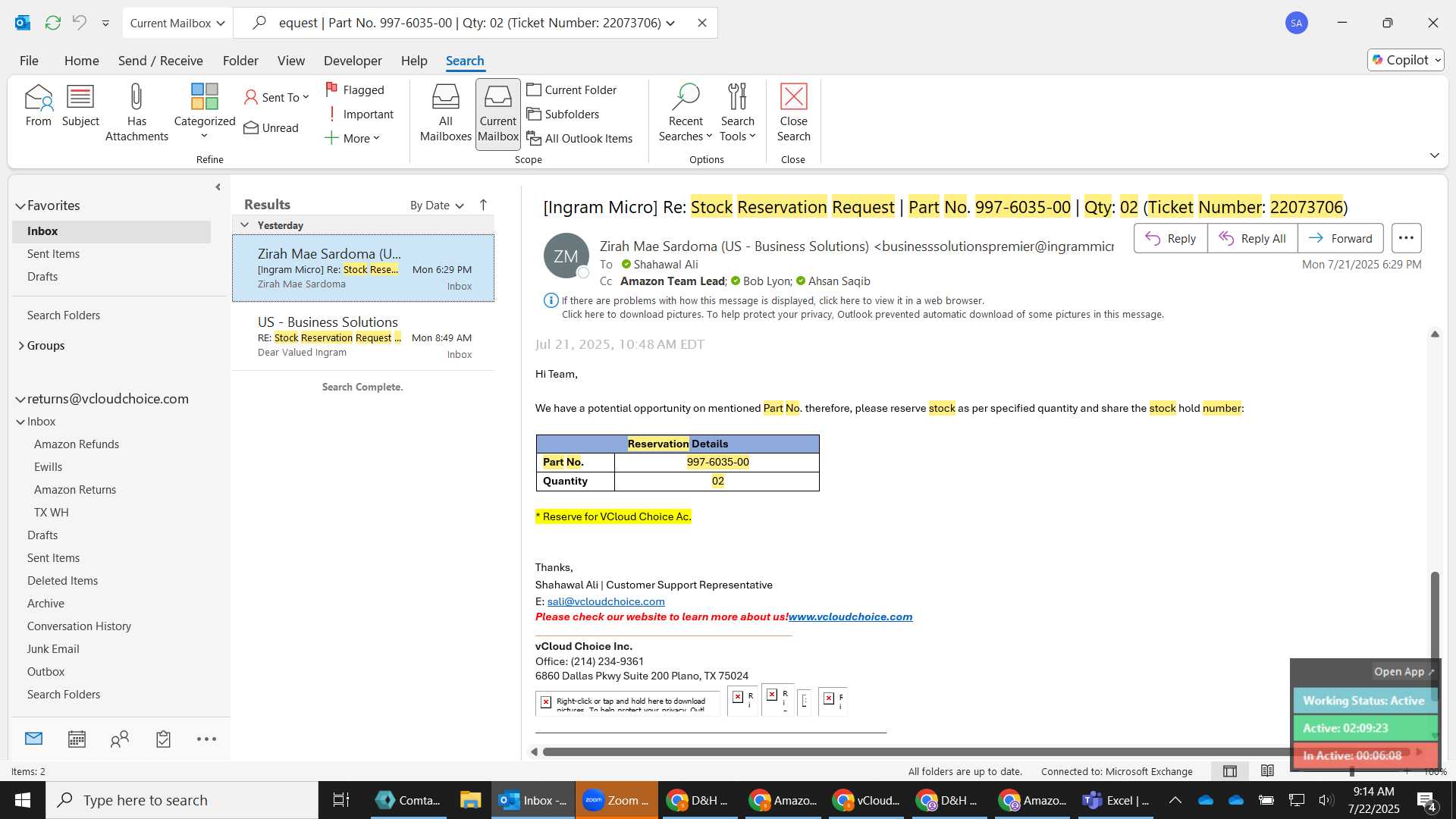Screen dimensions: 1456x819
Task: Show more navigation options ellipsis
Action: tap(206, 739)
